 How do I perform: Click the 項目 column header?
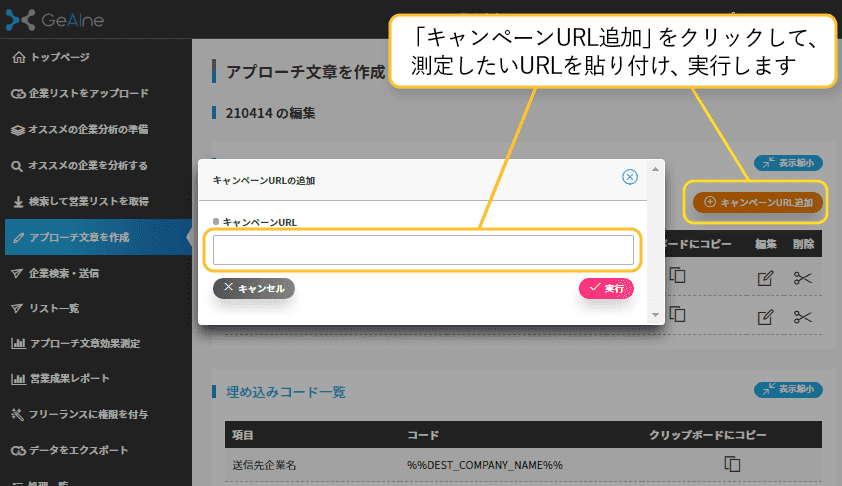[x=243, y=435]
